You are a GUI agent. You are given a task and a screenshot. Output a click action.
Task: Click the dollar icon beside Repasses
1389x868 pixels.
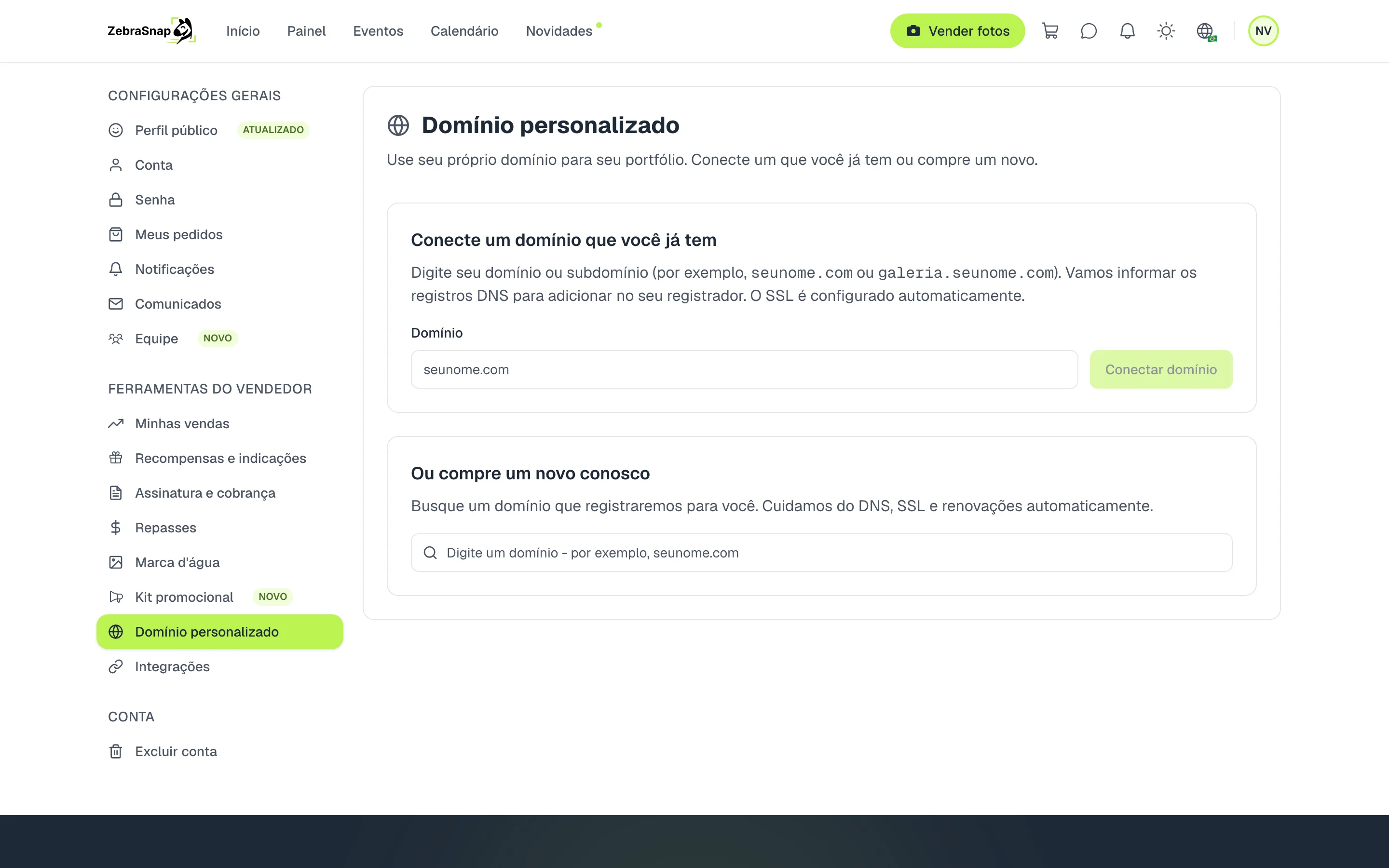[116, 528]
